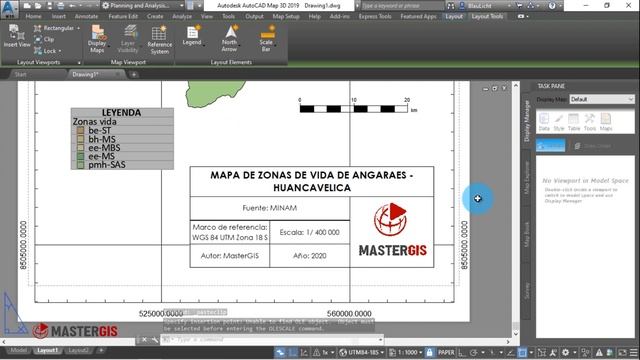Toggle the polar tracking button in status bar
The height and width of the screenshot is (360, 640).
[x=473, y=352]
